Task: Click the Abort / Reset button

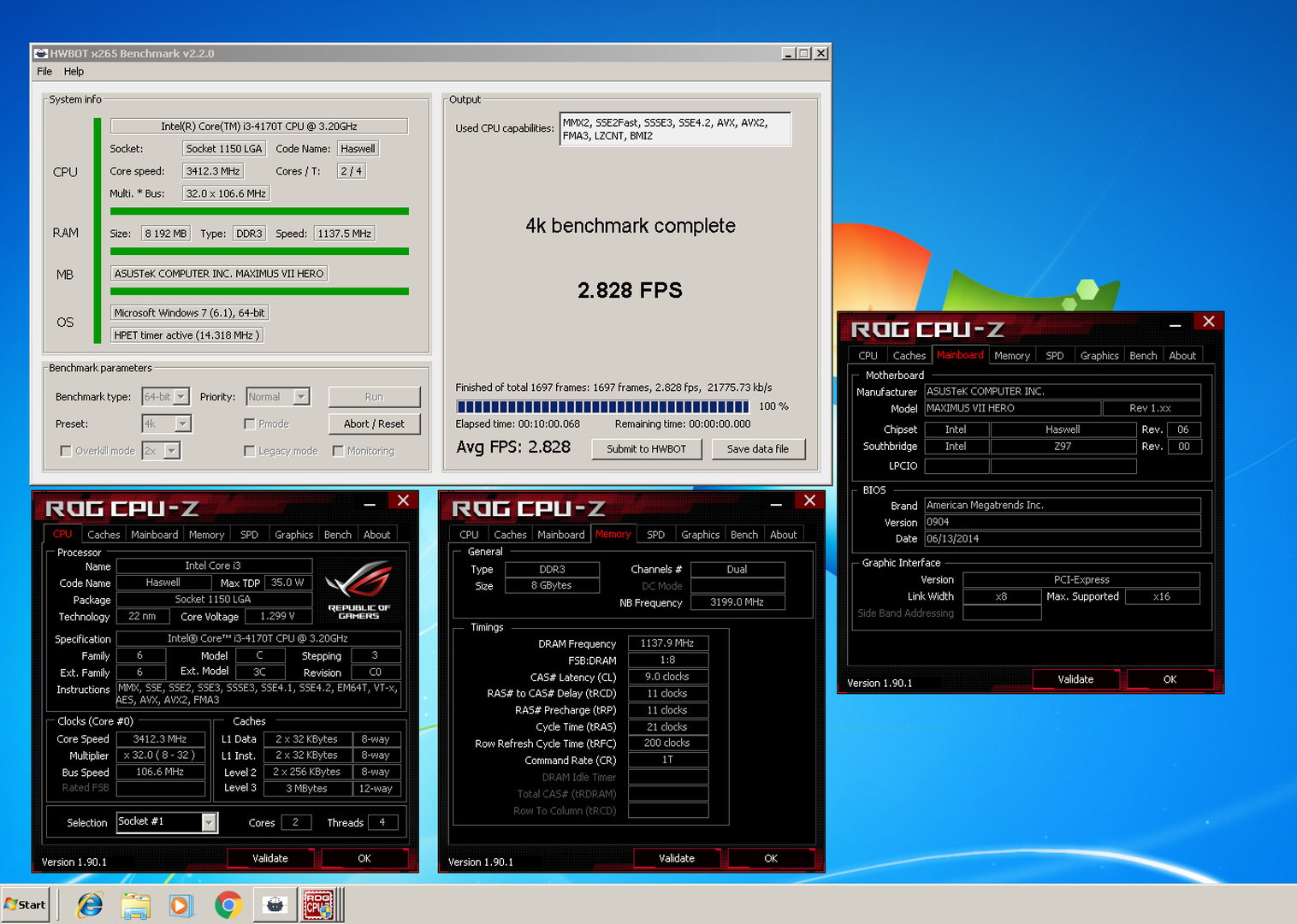Action: [x=375, y=423]
